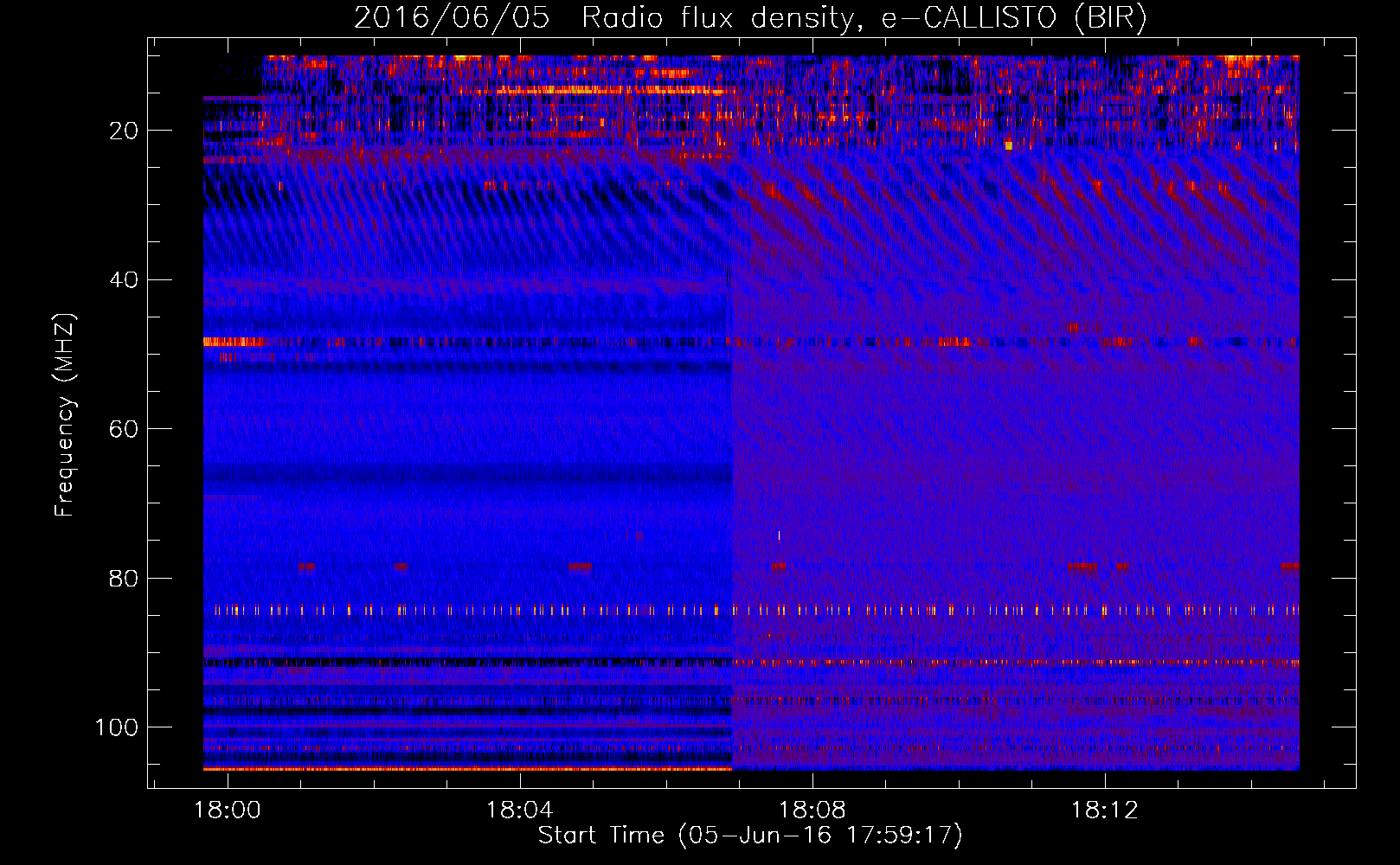Click the 100 frequency tick label
The height and width of the screenshot is (865, 1400).
coord(117,727)
